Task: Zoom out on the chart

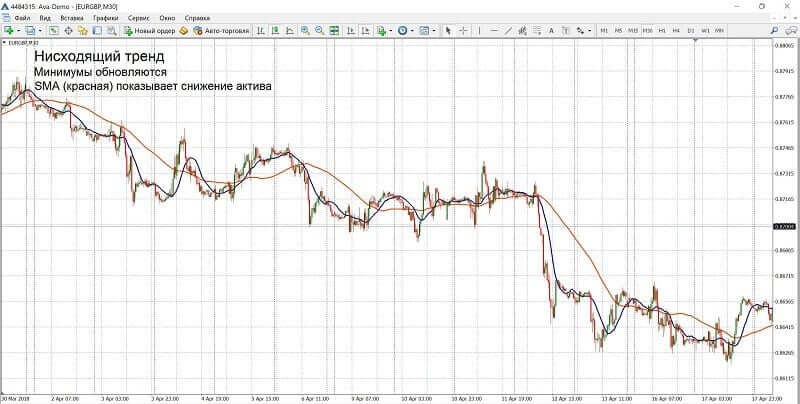Action: coord(319,31)
